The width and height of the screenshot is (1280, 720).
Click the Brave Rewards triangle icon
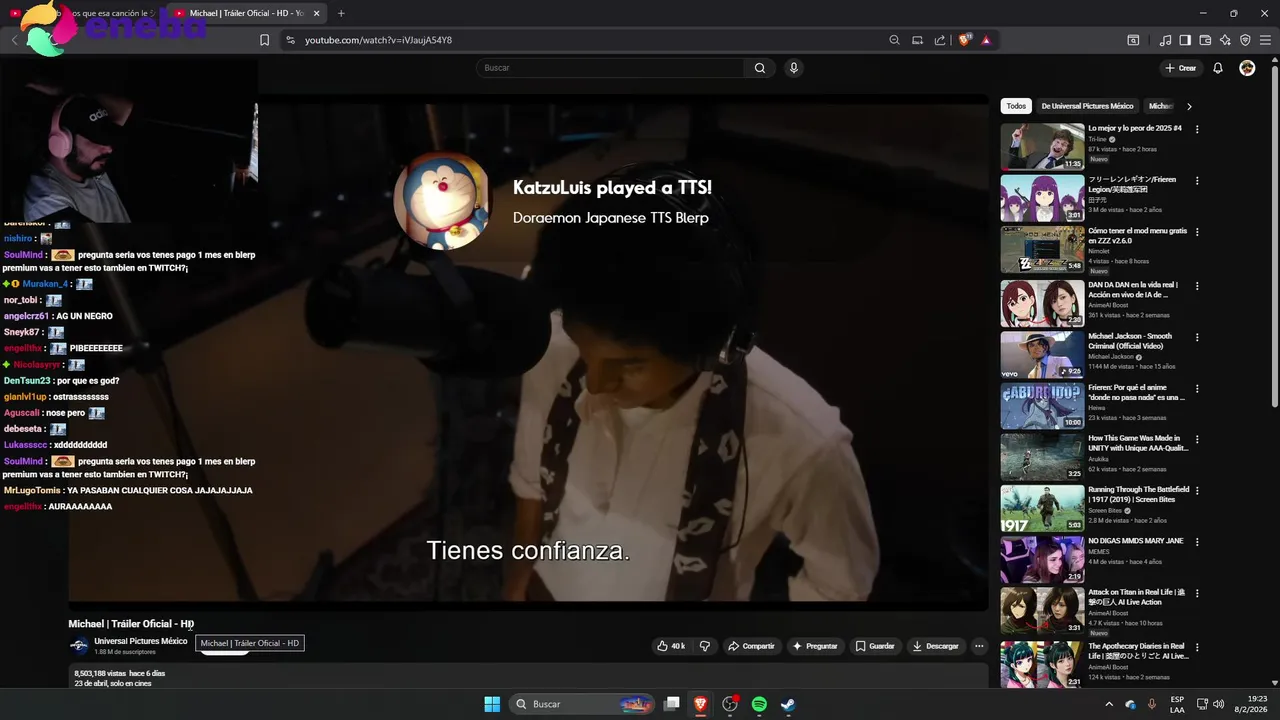point(986,40)
